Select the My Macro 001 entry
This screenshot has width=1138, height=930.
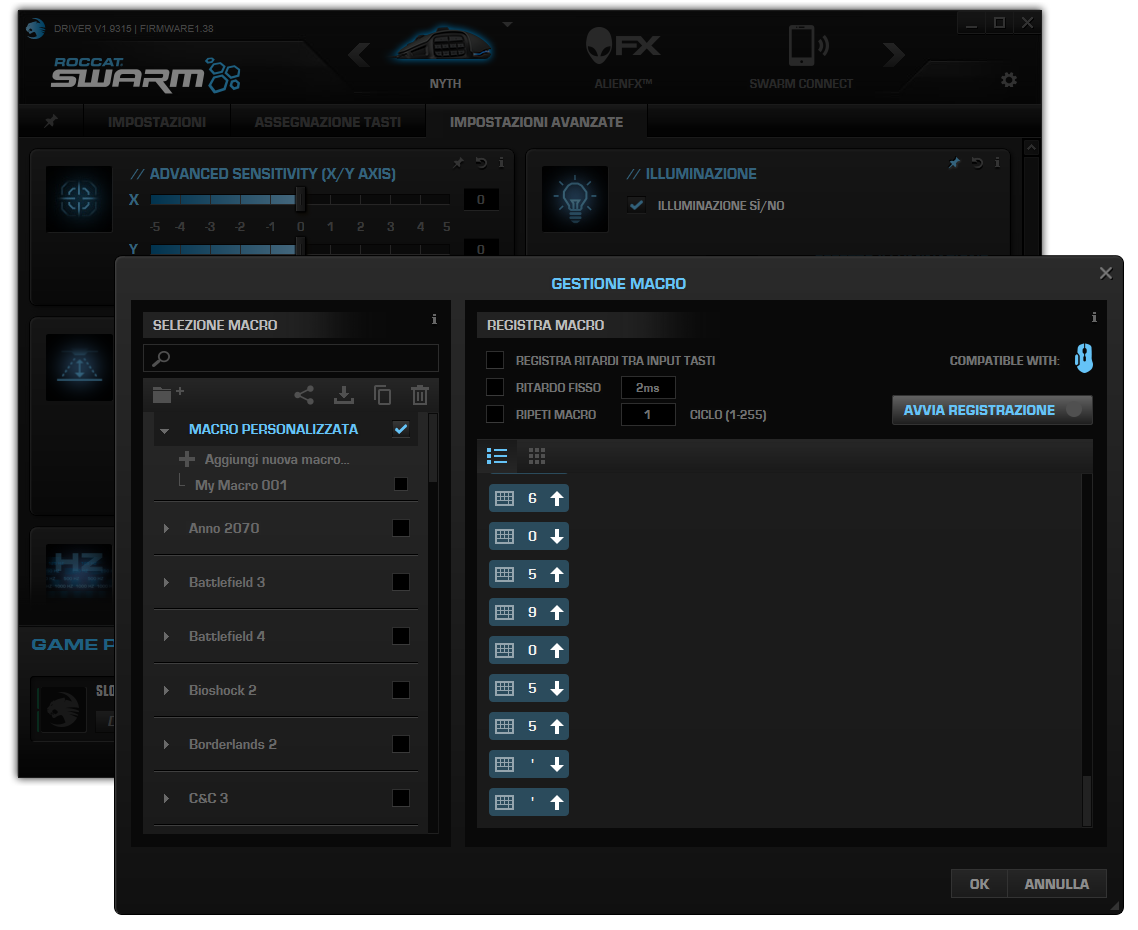[241, 485]
